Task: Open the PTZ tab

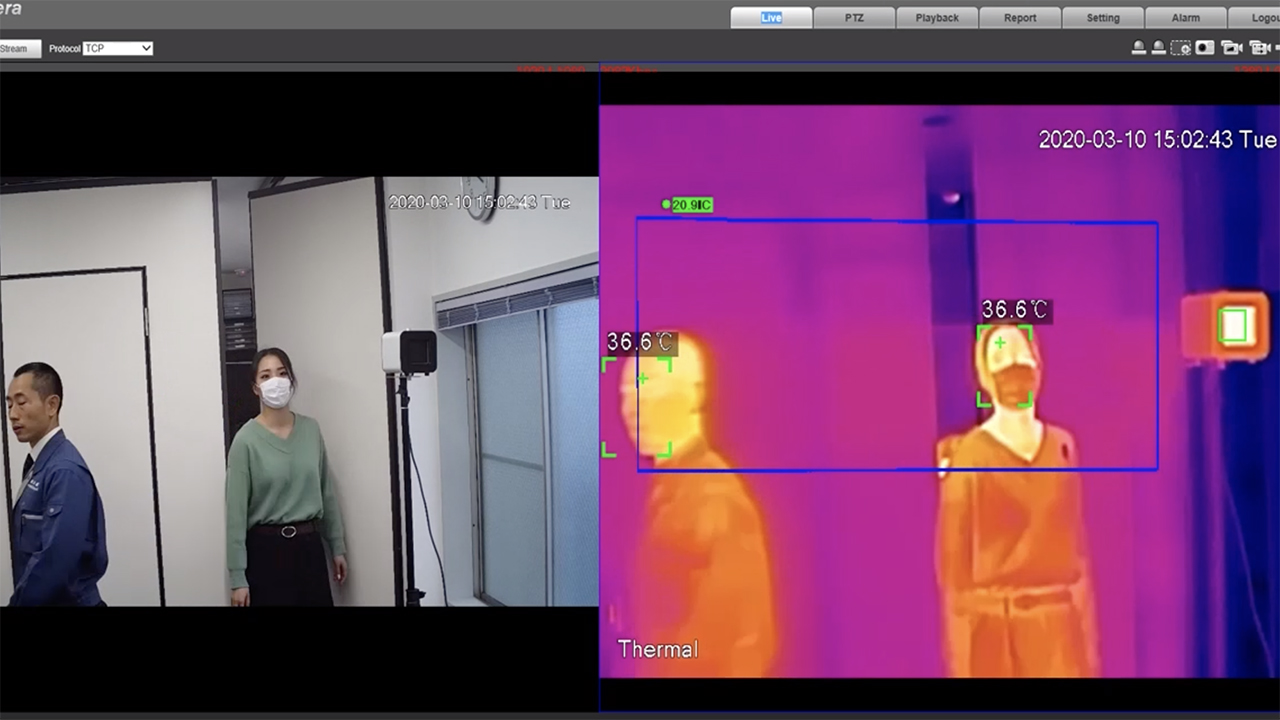Action: click(853, 18)
